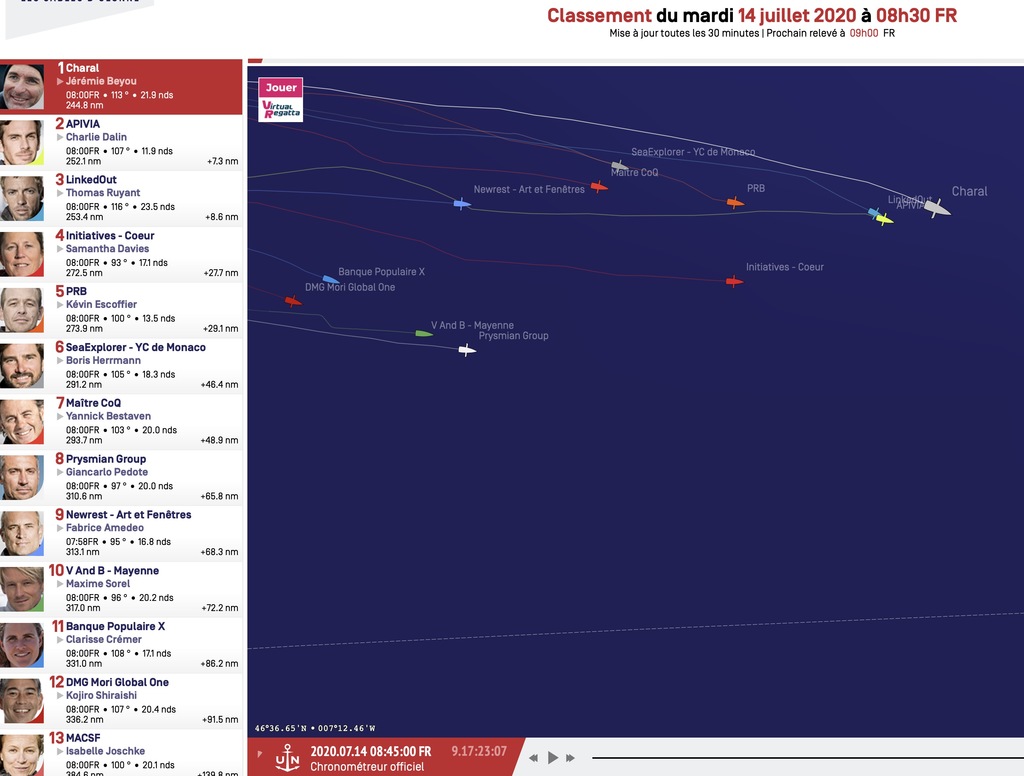This screenshot has height=776, width=1024.
Task: Toggle the small arrow left of the anchor logo
Action: pos(260,754)
